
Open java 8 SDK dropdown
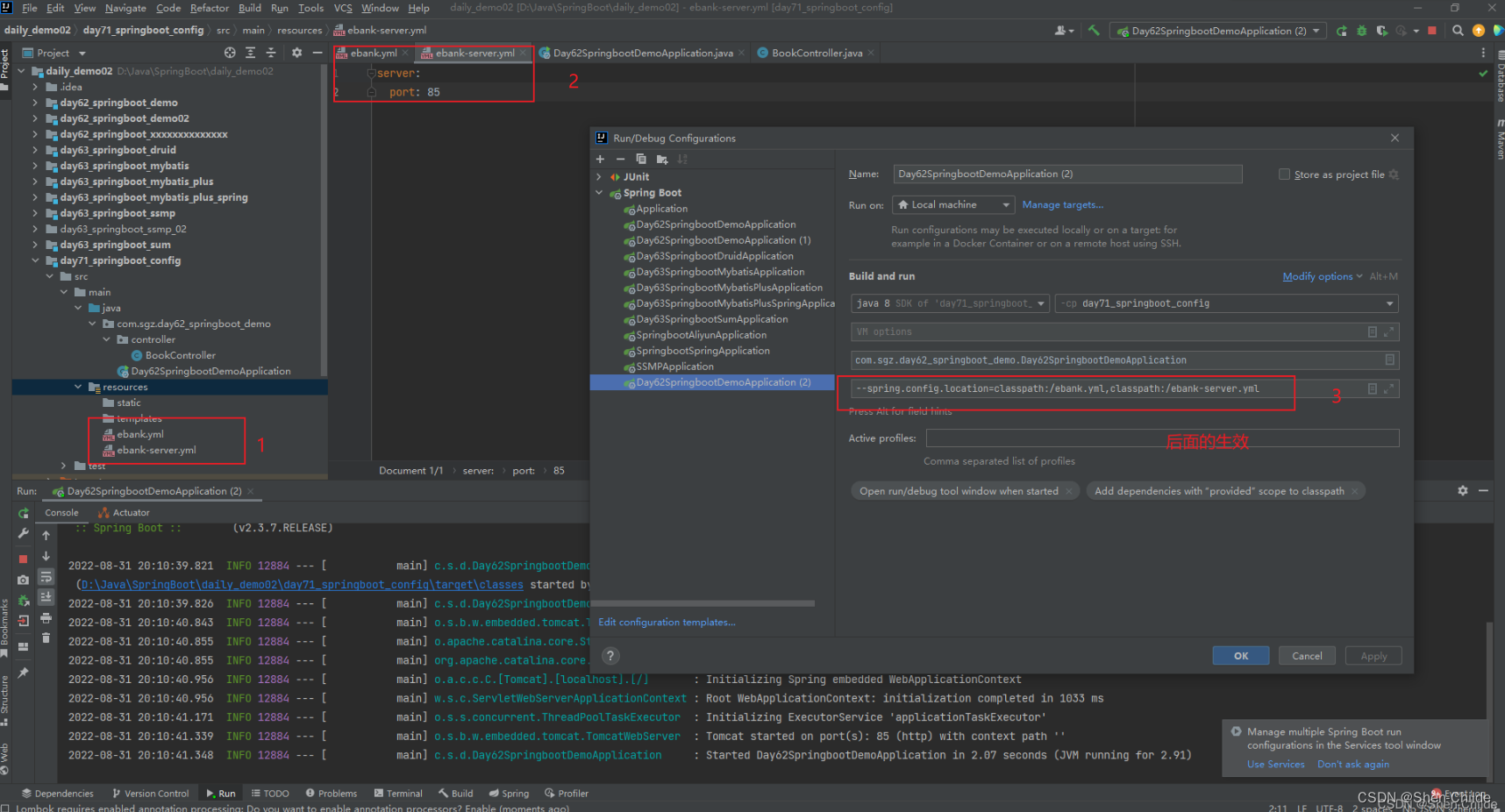[950, 303]
